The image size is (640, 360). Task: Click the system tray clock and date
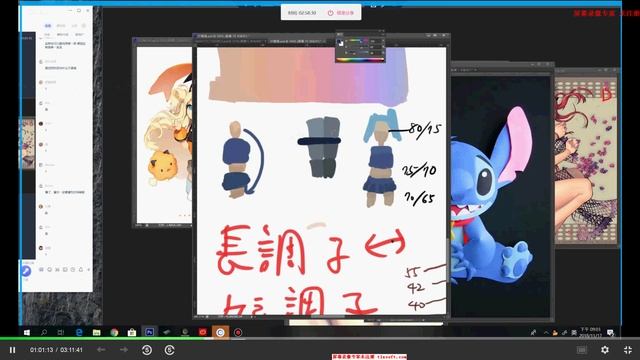click(591, 332)
